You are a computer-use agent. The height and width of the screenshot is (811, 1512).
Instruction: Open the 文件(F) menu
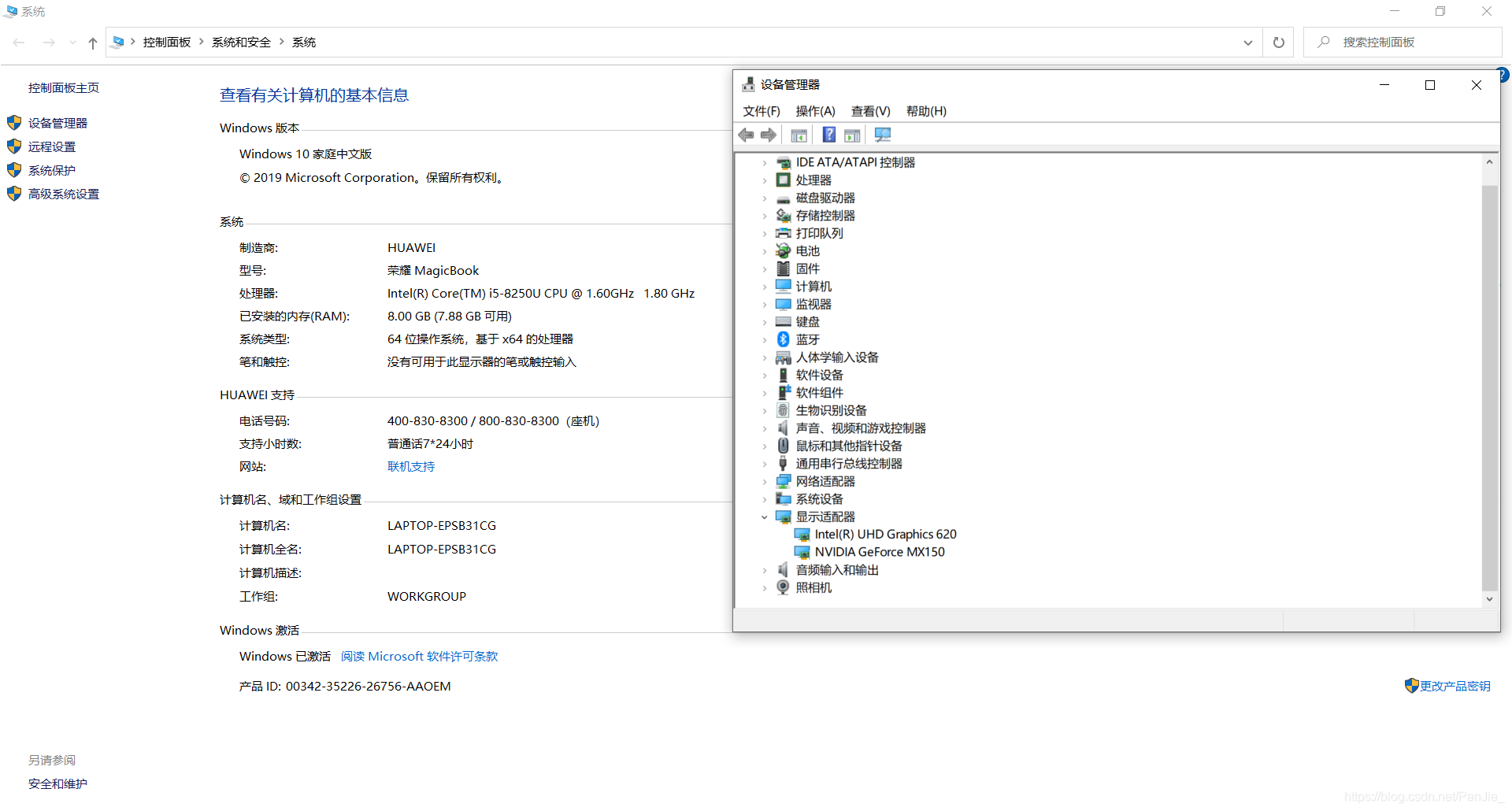point(762,111)
